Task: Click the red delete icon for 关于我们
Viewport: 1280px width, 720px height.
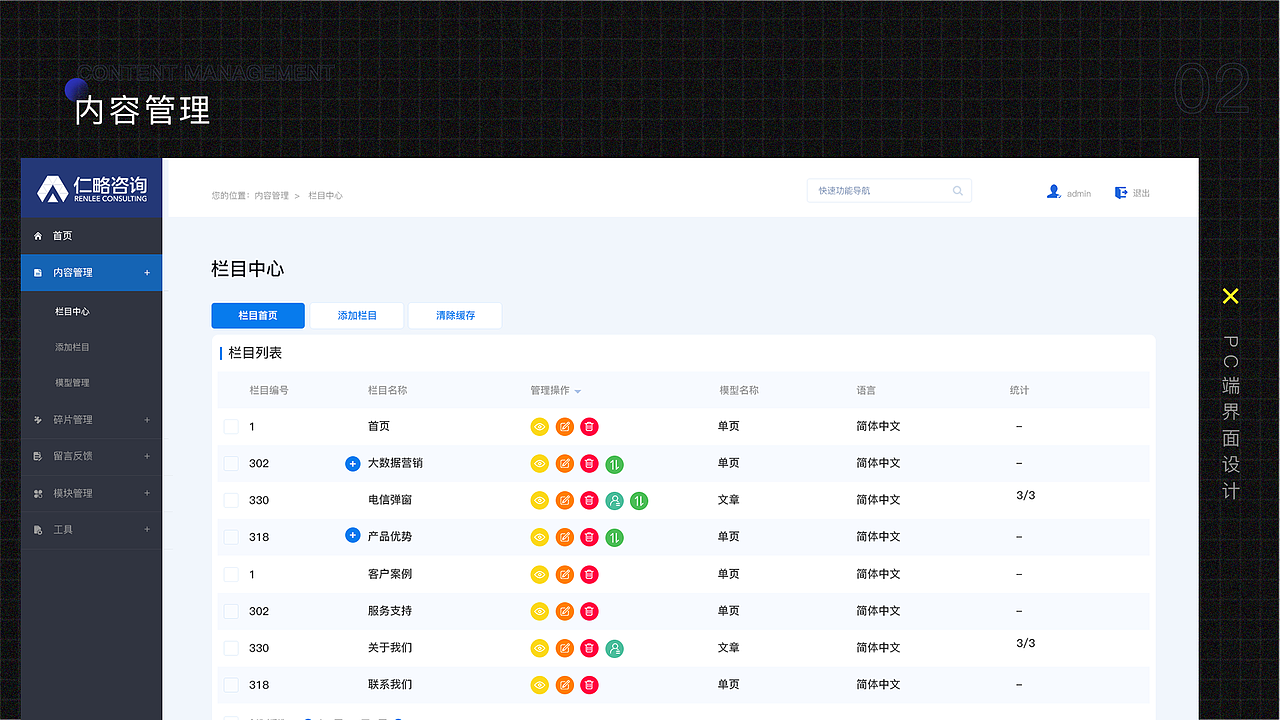Action: 590,649
